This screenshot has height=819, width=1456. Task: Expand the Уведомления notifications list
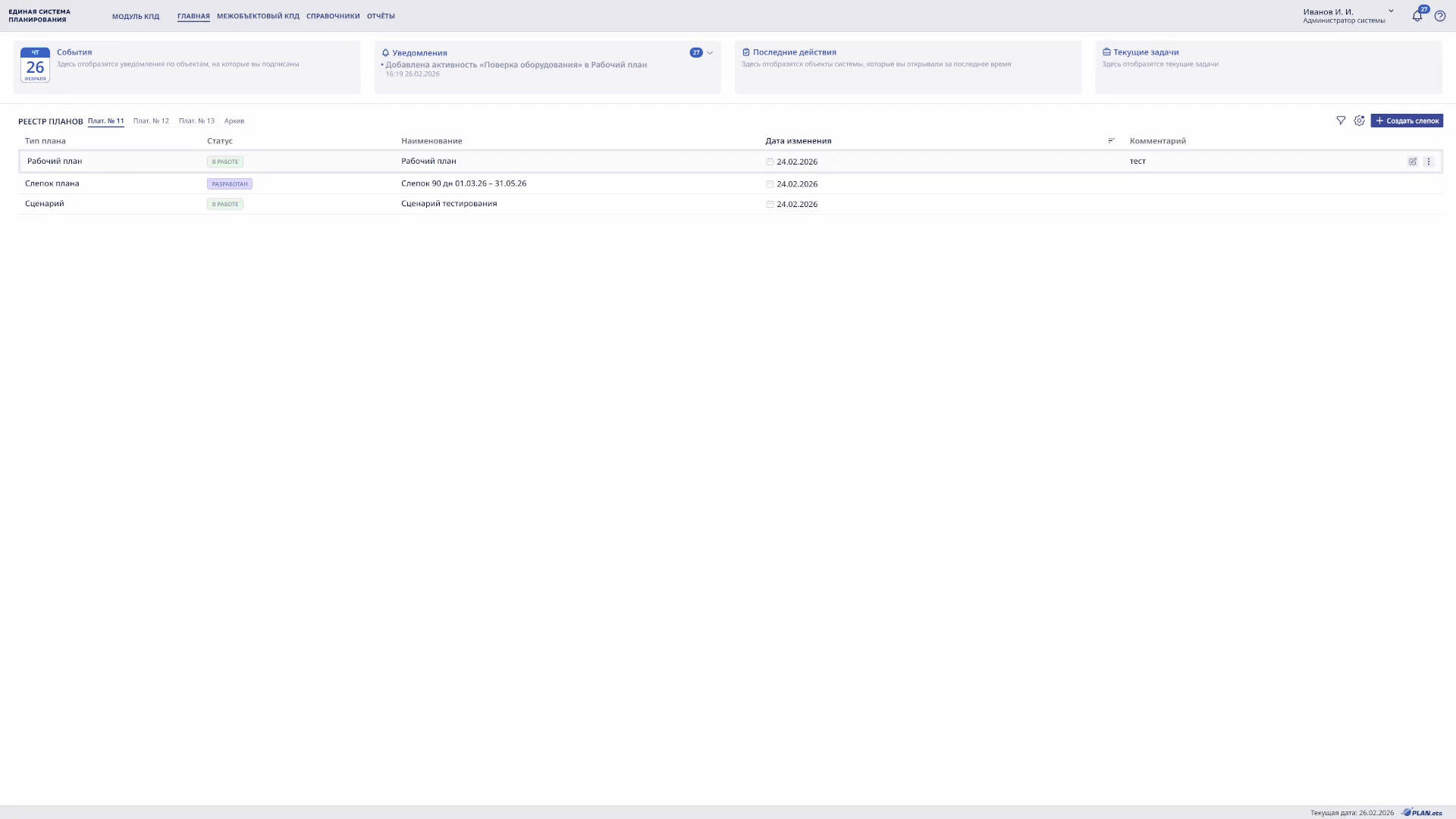coord(710,53)
